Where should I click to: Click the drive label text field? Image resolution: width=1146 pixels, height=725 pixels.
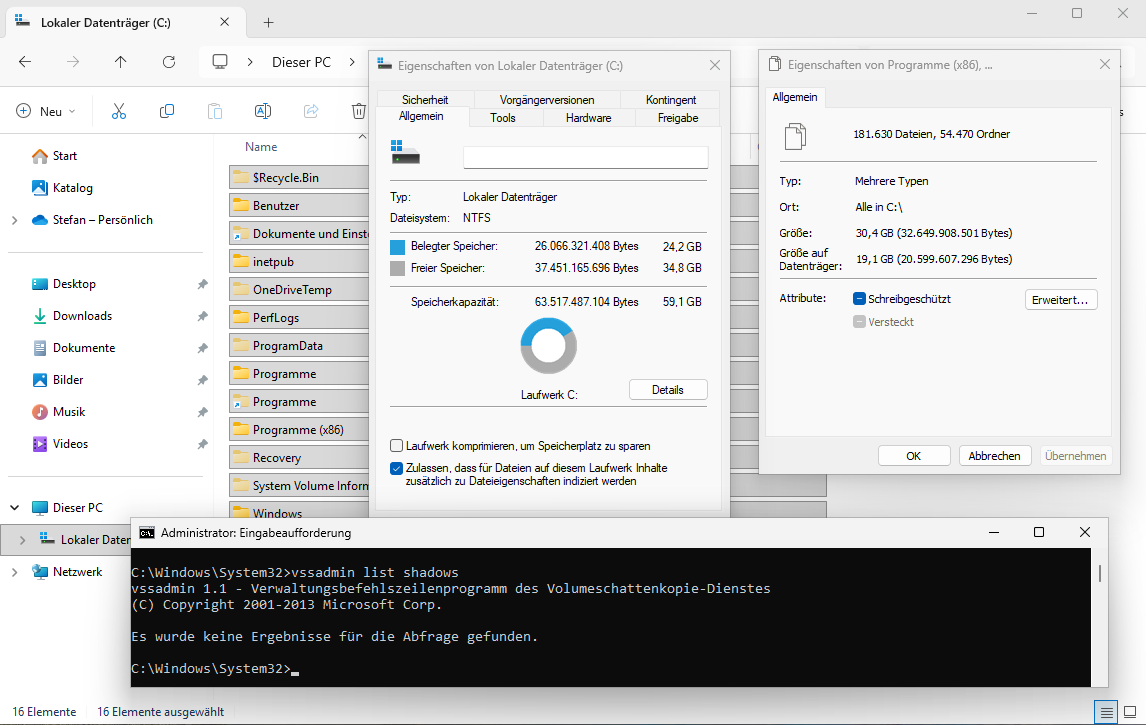tap(585, 158)
